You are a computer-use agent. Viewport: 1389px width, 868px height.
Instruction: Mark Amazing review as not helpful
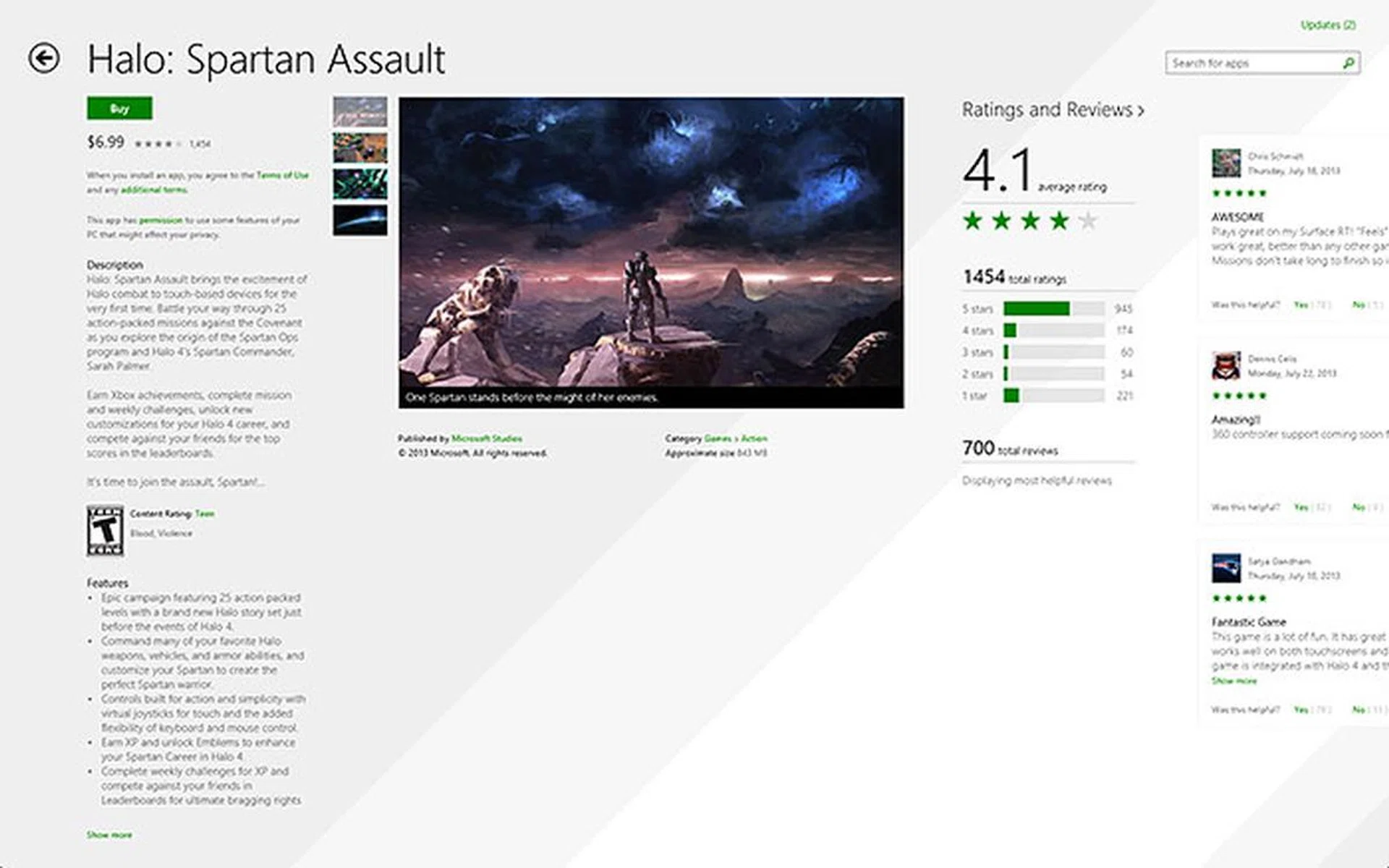[x=1359, y=508]
